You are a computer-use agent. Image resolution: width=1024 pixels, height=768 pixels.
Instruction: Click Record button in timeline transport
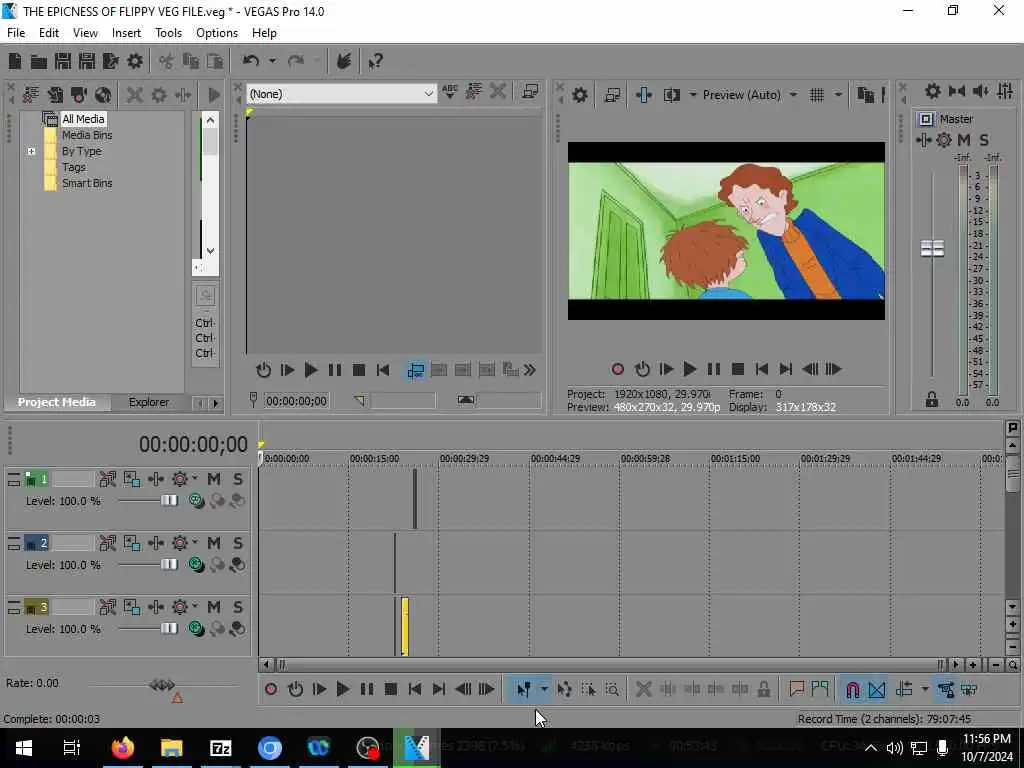[271, 689]
